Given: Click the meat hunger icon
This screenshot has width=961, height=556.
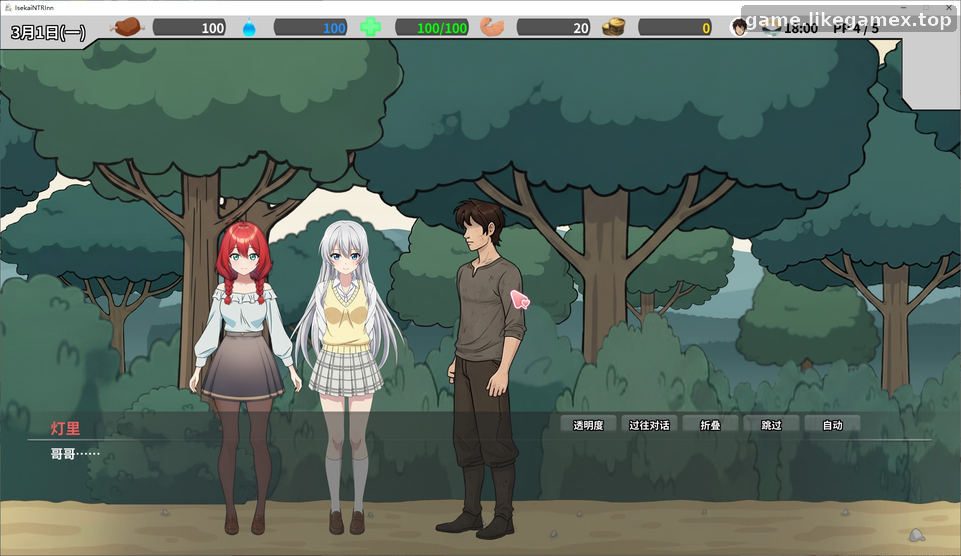Looking at the screenshot, I should pyautogui.click(x=127, y=27).
